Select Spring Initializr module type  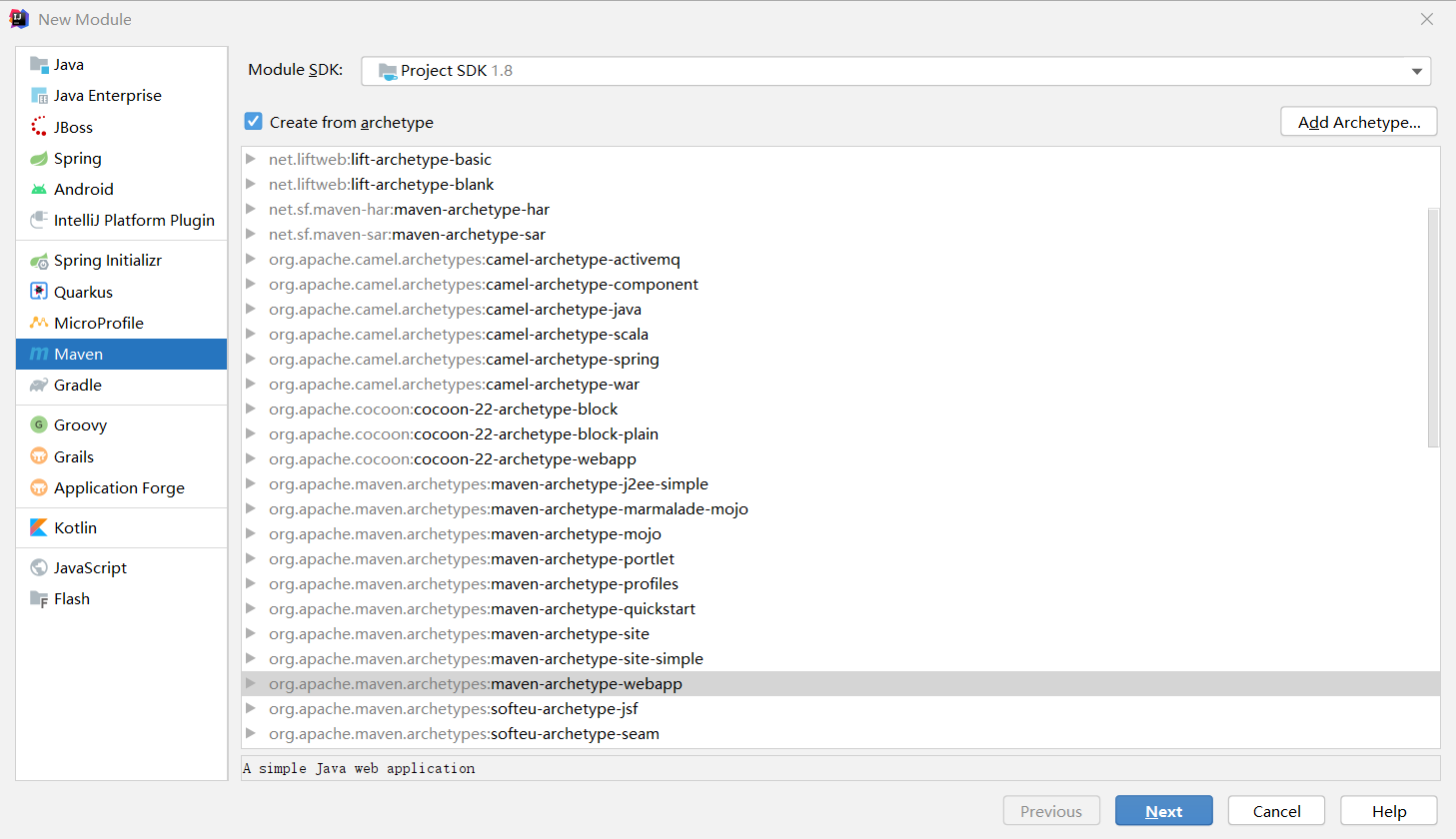(122, 261)
